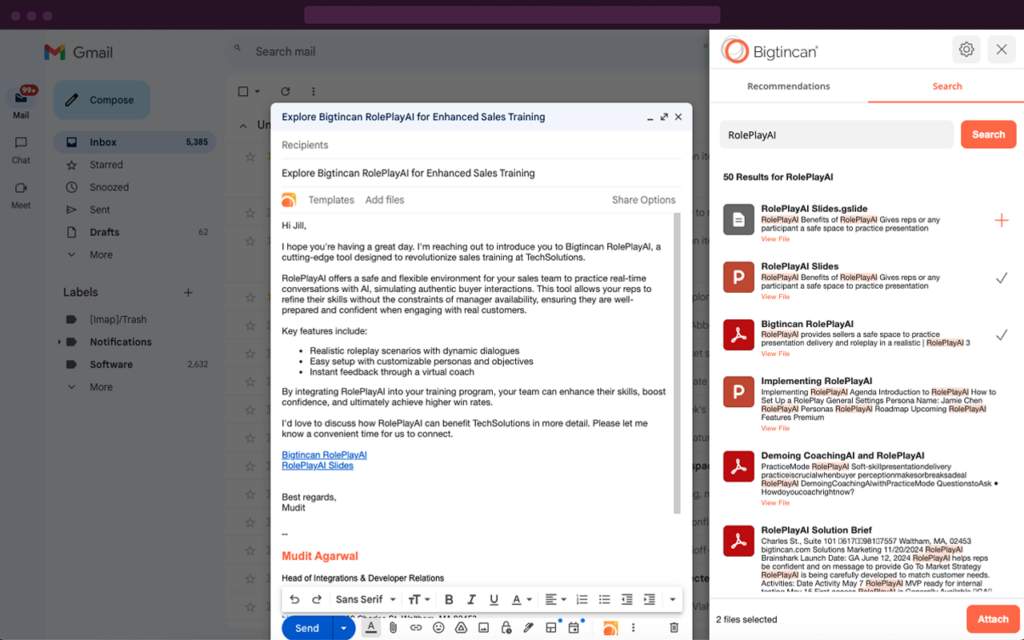This screenshot has height=640, width=1024.
Task: Click the Recipients field
Action: coord(481,145)
